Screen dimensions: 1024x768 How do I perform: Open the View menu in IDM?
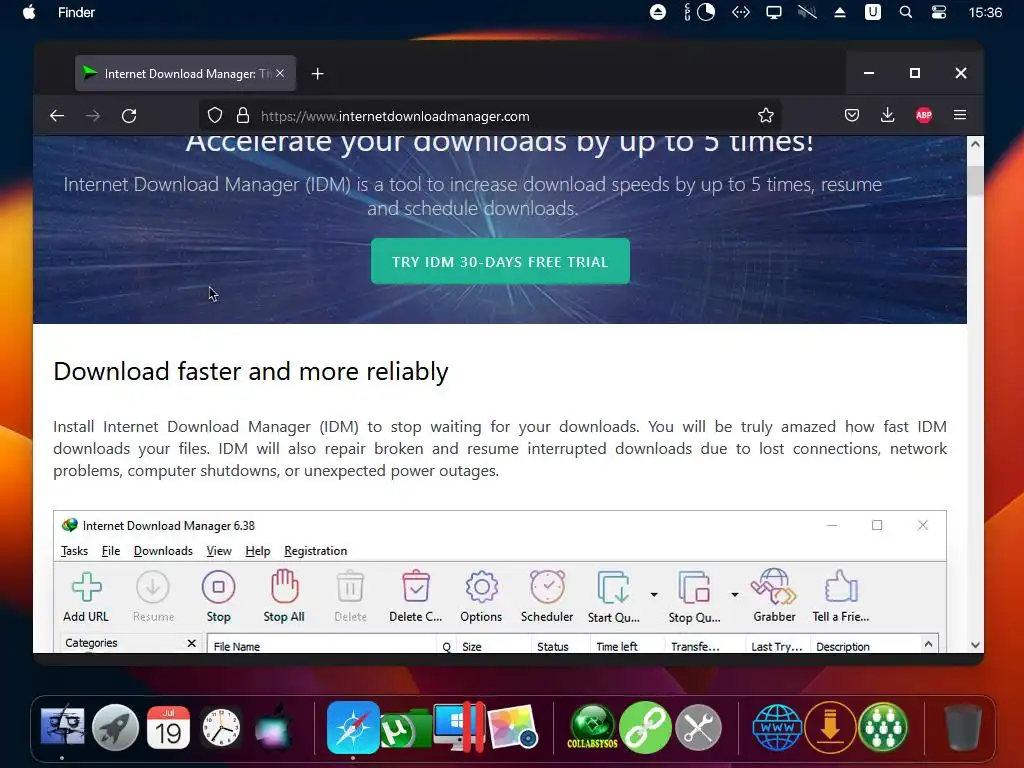219,551
